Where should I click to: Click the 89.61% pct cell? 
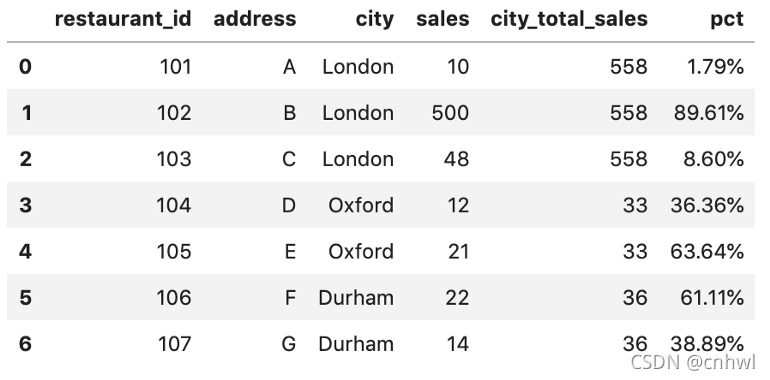tap(709, 113)
